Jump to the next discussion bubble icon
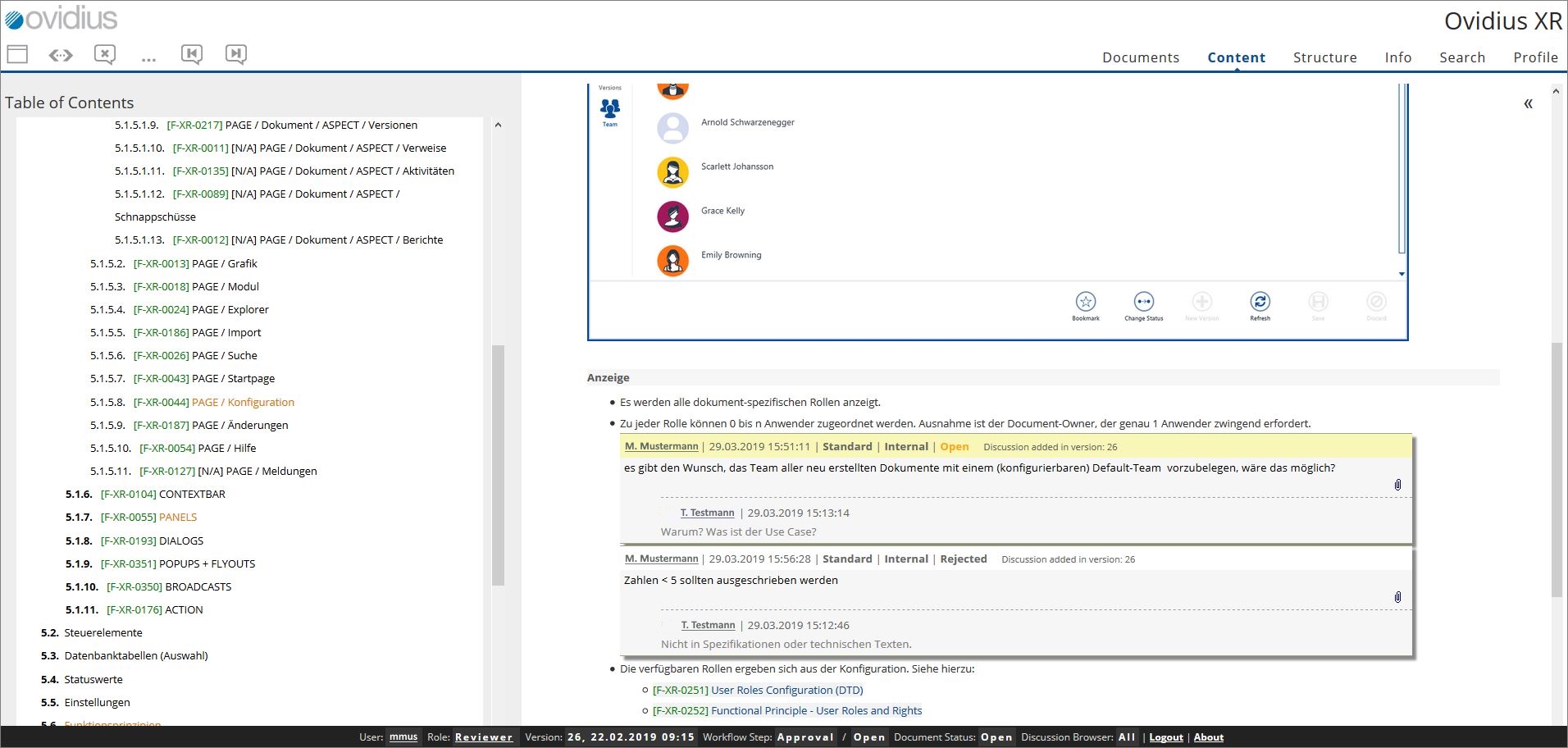1568x748 pixels. pos(236,55)
